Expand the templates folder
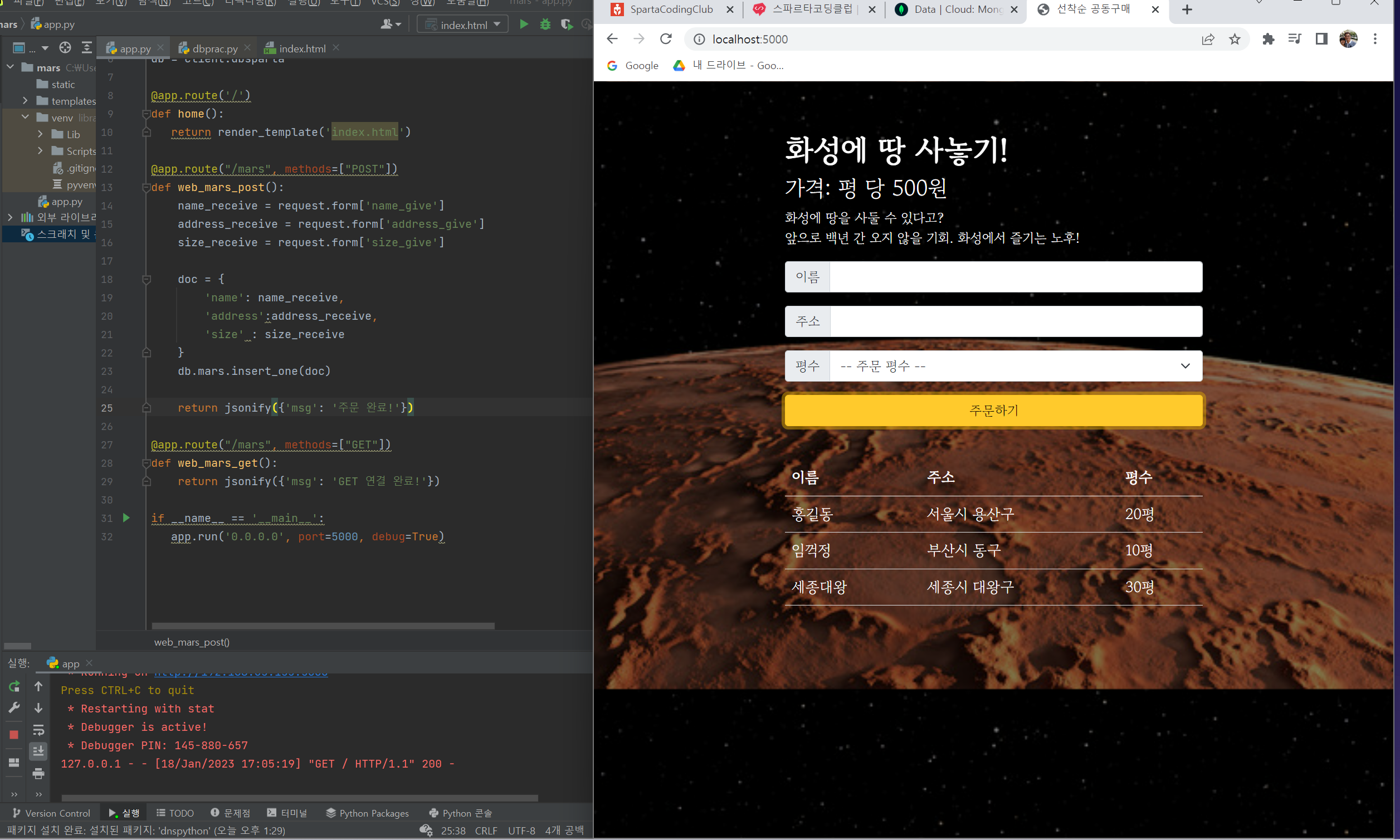This screenshot has width=1400, height=840. point(25,100)
